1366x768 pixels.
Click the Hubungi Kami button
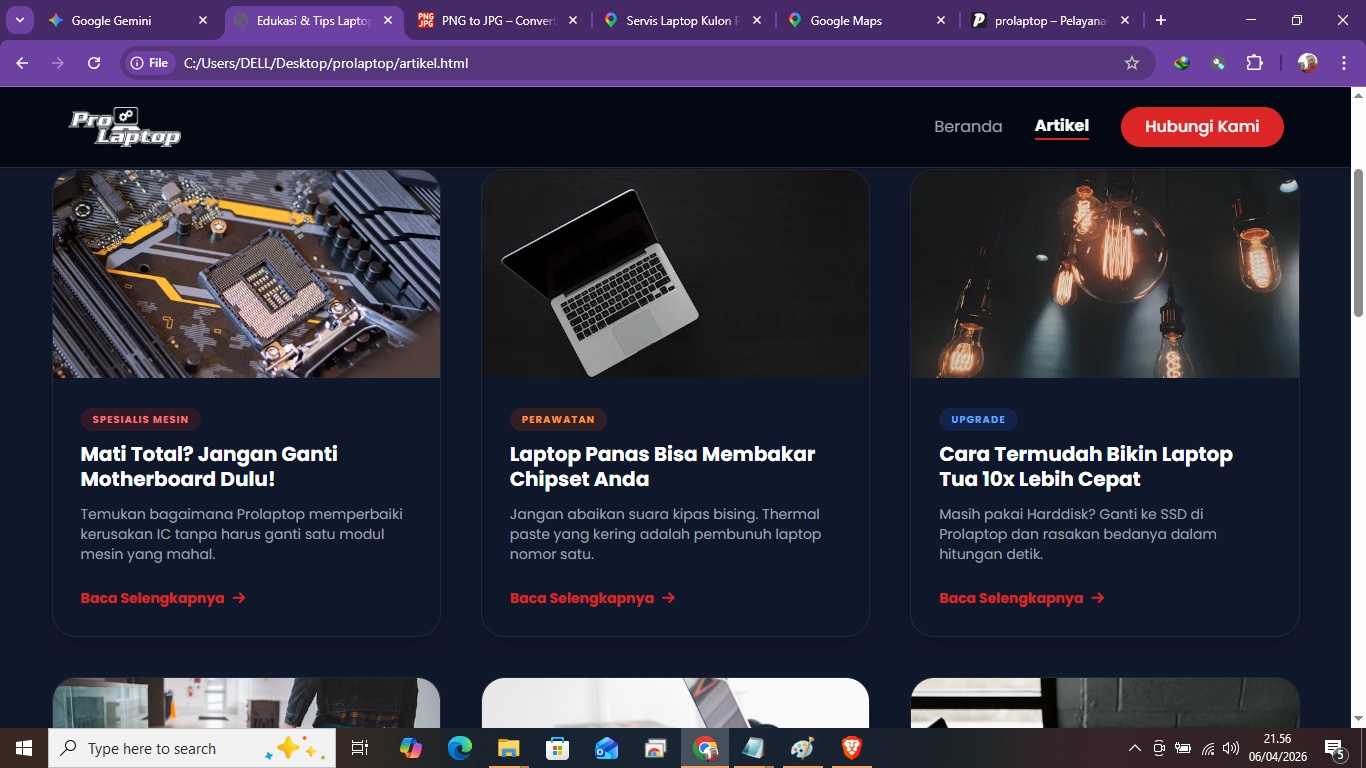click(1201, 127)
